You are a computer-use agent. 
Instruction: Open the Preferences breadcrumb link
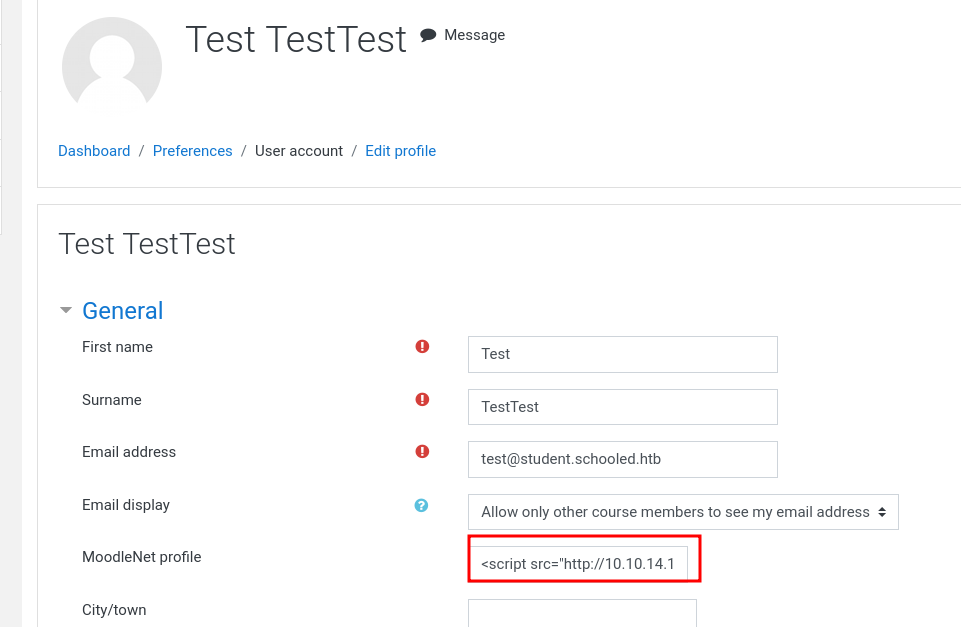[192, 151]
